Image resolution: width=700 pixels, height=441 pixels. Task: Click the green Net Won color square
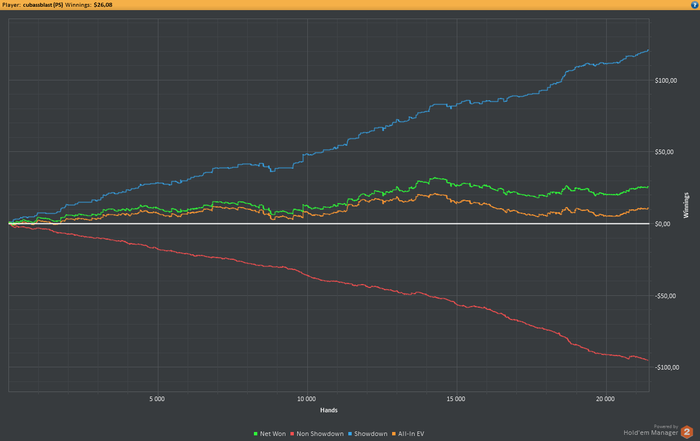pyautogui.click(x=255, y=434)
